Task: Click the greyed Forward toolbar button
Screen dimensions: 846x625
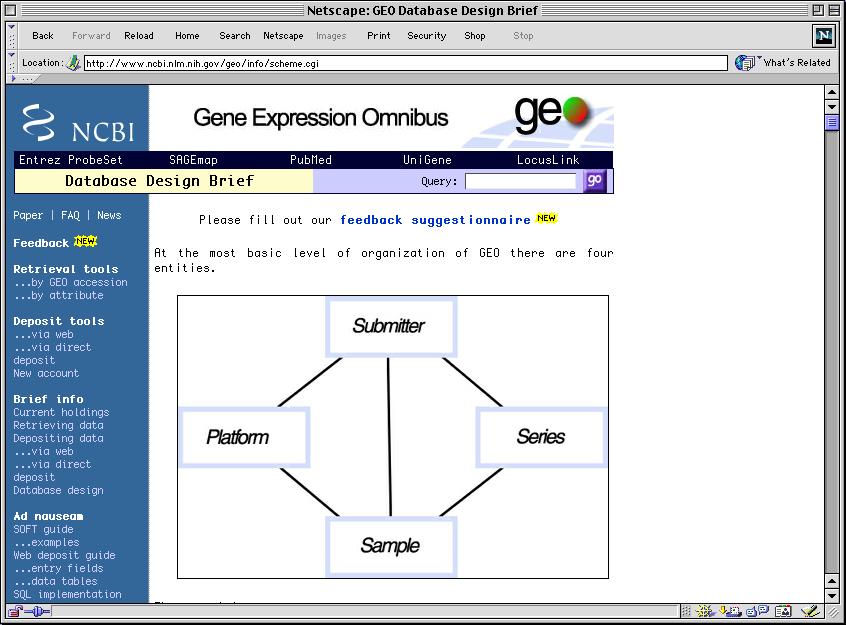Action: [x=91, y=36]
